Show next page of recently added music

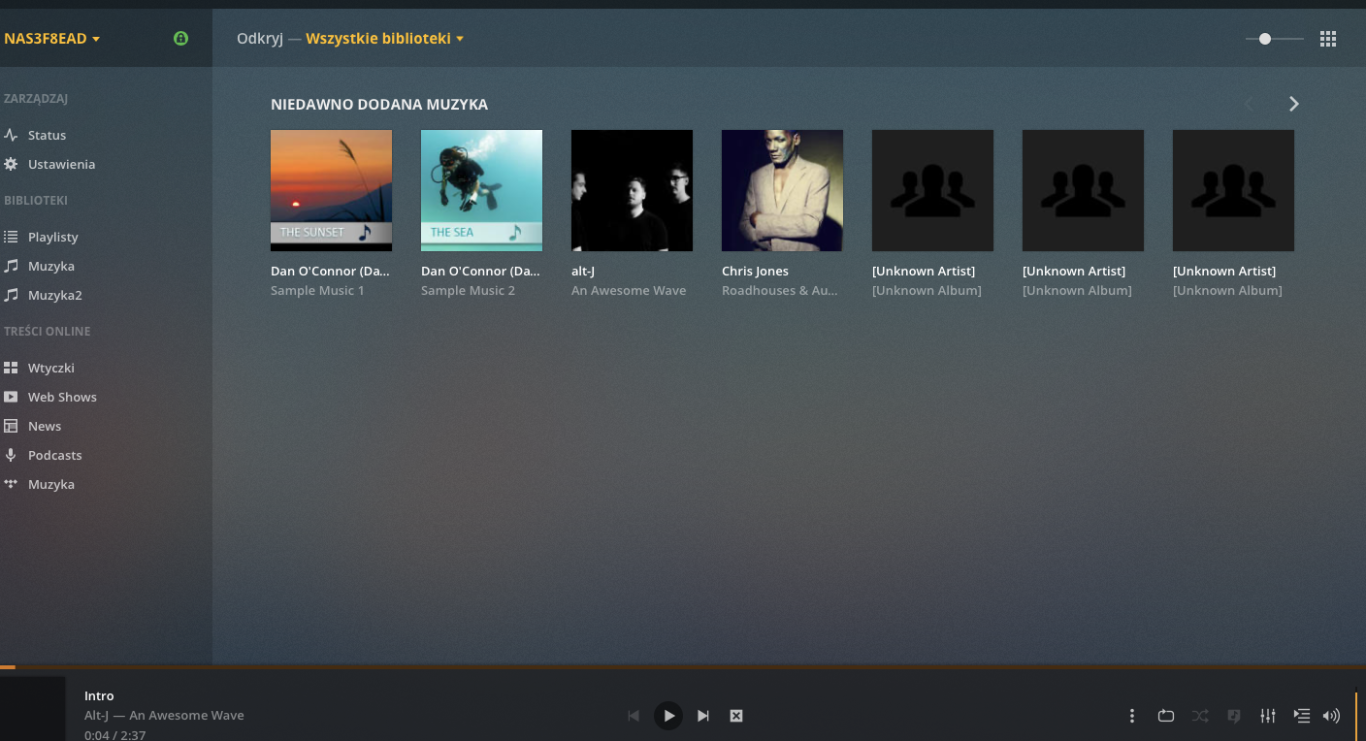[1294, 104]
